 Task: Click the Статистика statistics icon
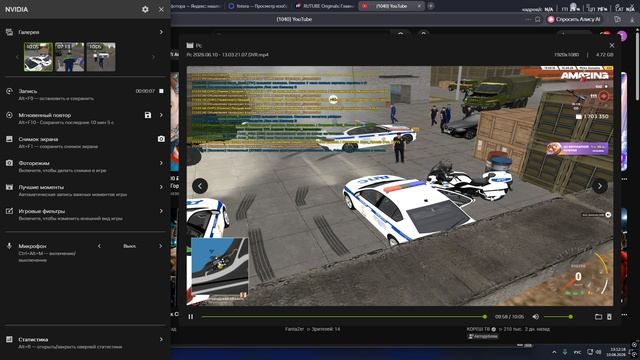9,339
